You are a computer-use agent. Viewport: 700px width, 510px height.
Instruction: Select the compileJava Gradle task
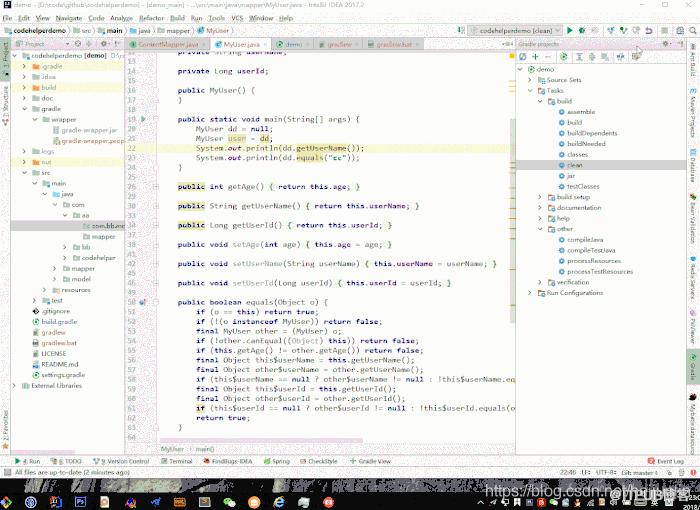(585, 240)
